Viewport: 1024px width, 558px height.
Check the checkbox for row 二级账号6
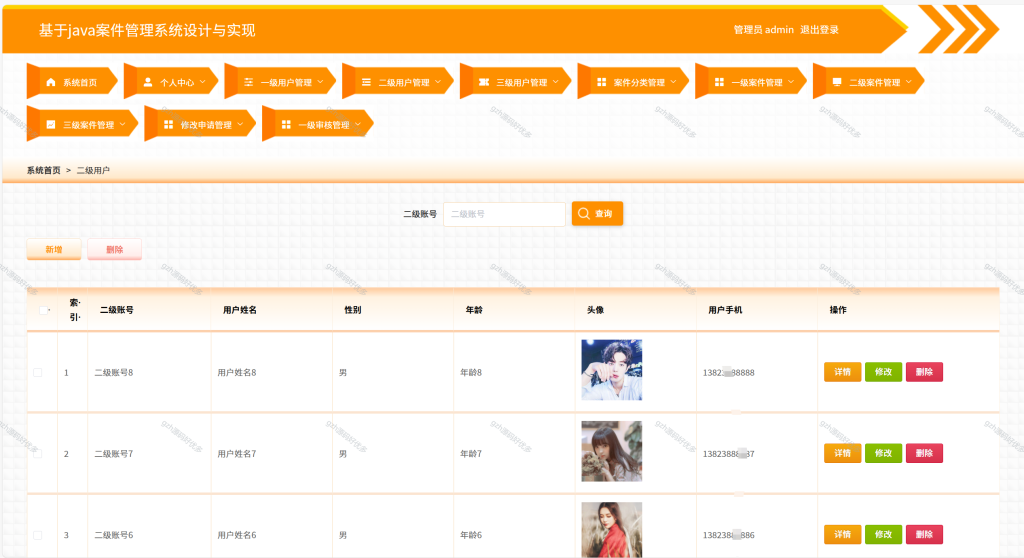coord(37,535)
